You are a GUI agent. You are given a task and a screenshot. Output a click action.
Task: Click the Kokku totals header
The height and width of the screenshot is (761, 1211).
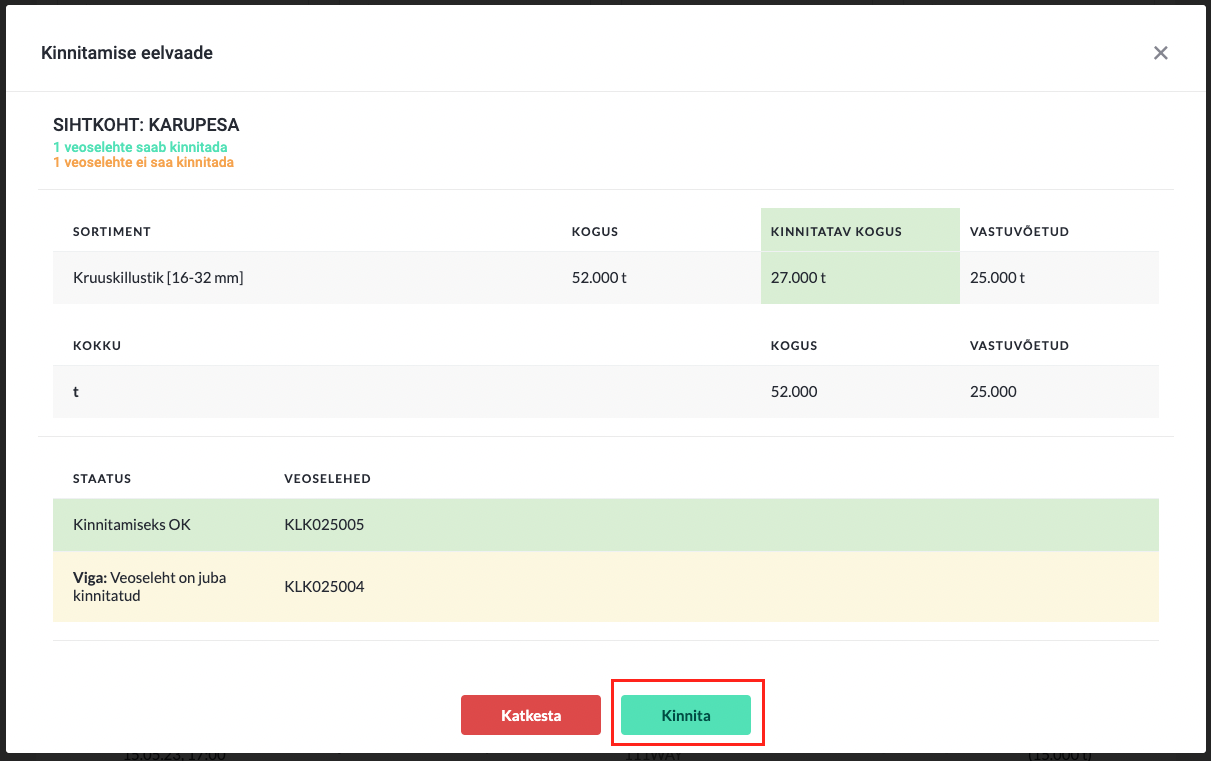point(97,346)
